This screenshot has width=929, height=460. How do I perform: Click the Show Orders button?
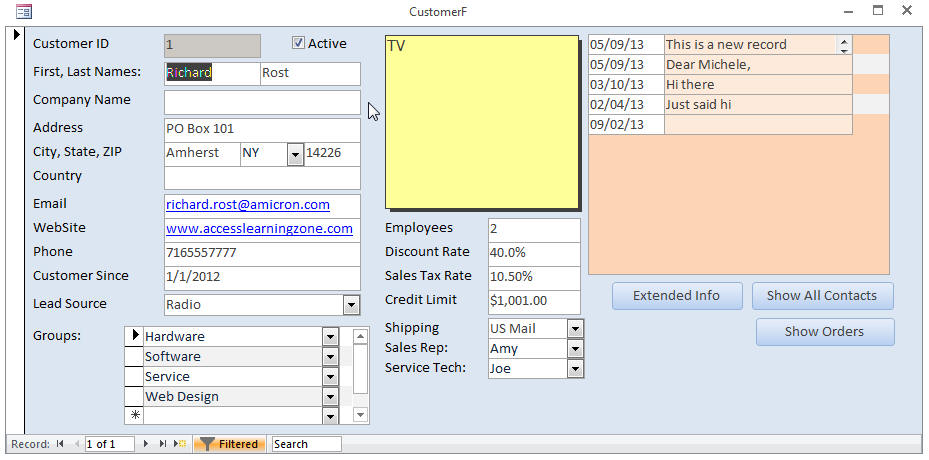point(824,332)
